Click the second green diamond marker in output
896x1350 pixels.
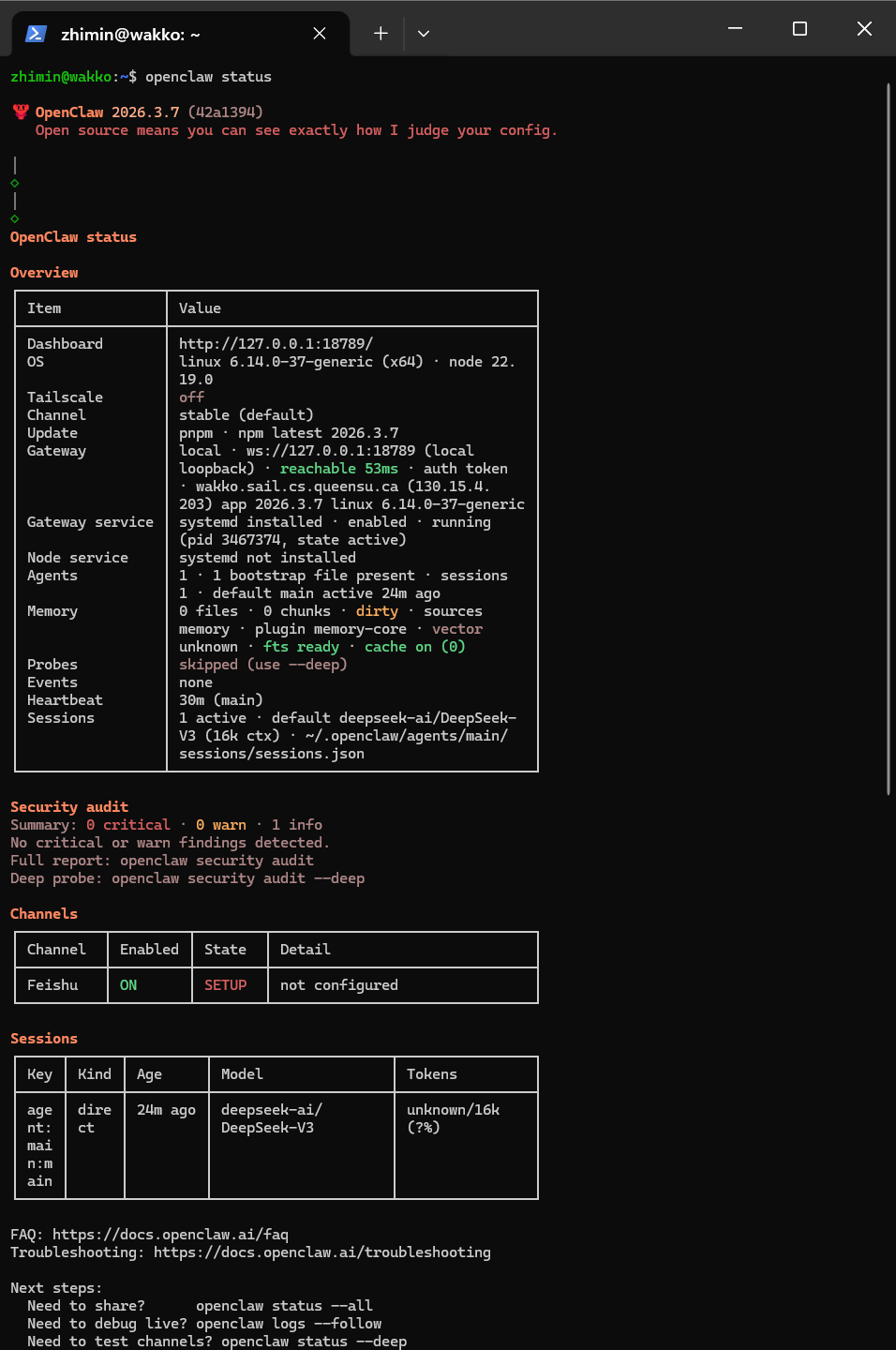[14, 217]
